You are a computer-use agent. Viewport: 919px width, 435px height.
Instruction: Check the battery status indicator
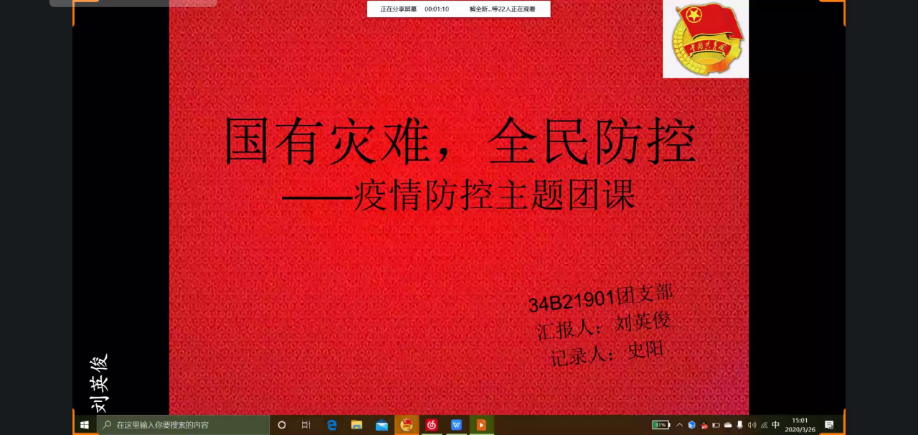(661, 425)
